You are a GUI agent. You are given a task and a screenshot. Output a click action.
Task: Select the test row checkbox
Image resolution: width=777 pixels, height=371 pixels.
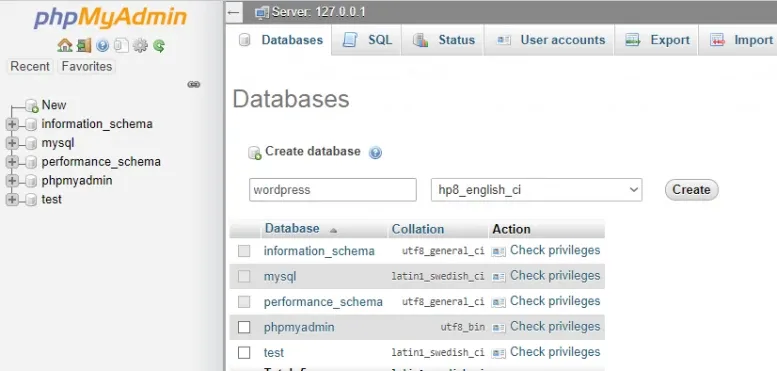[x=244, y=353]
